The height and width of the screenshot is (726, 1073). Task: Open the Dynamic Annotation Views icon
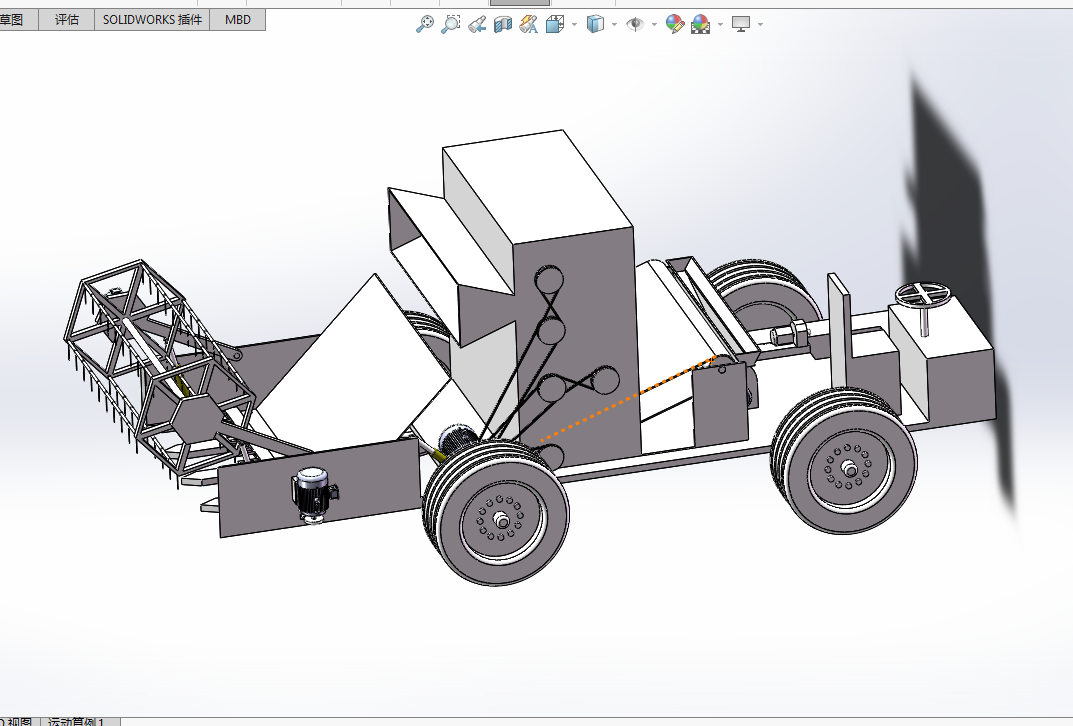click(x=529, y=24)
